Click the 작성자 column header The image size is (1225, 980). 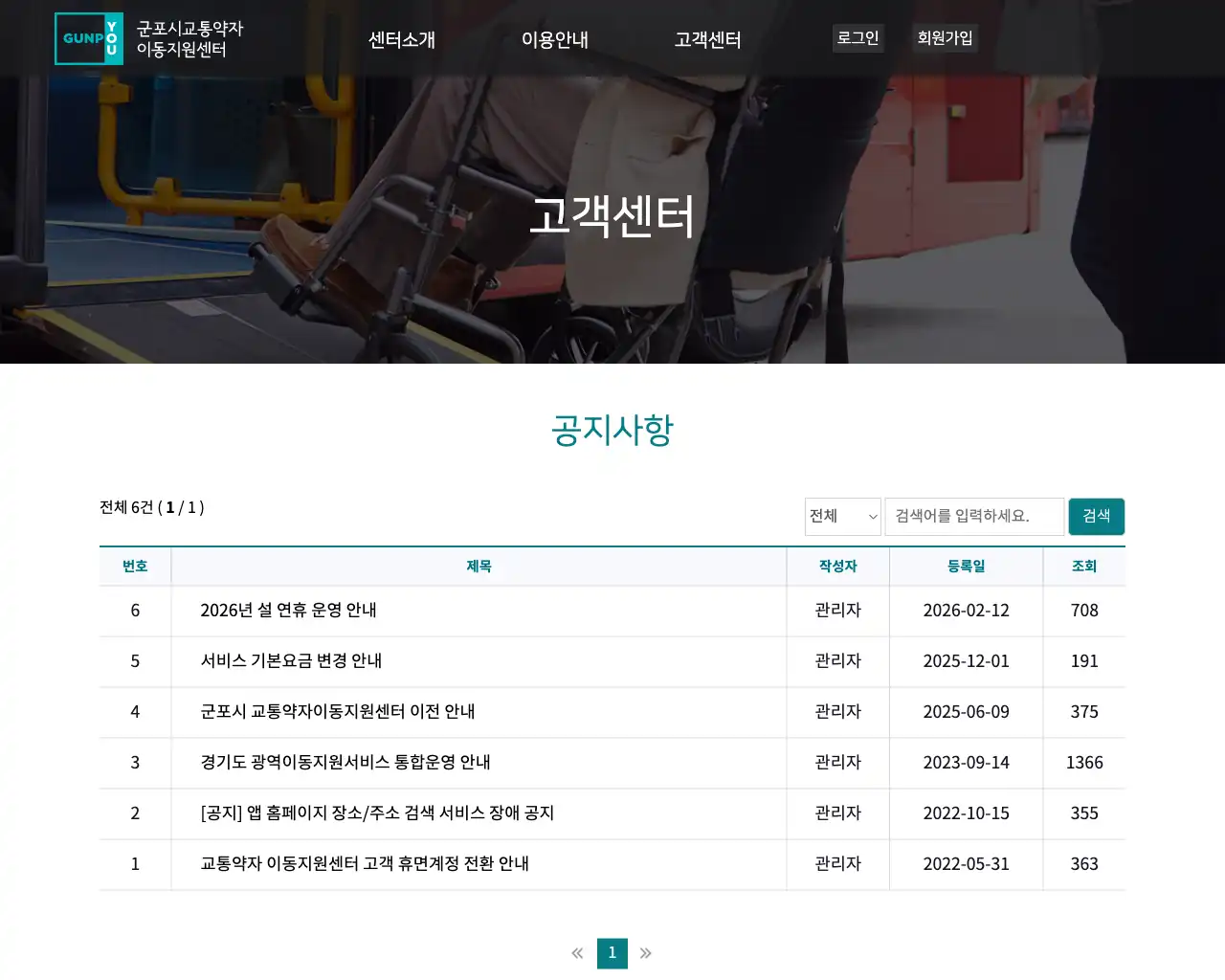point(838,567)
